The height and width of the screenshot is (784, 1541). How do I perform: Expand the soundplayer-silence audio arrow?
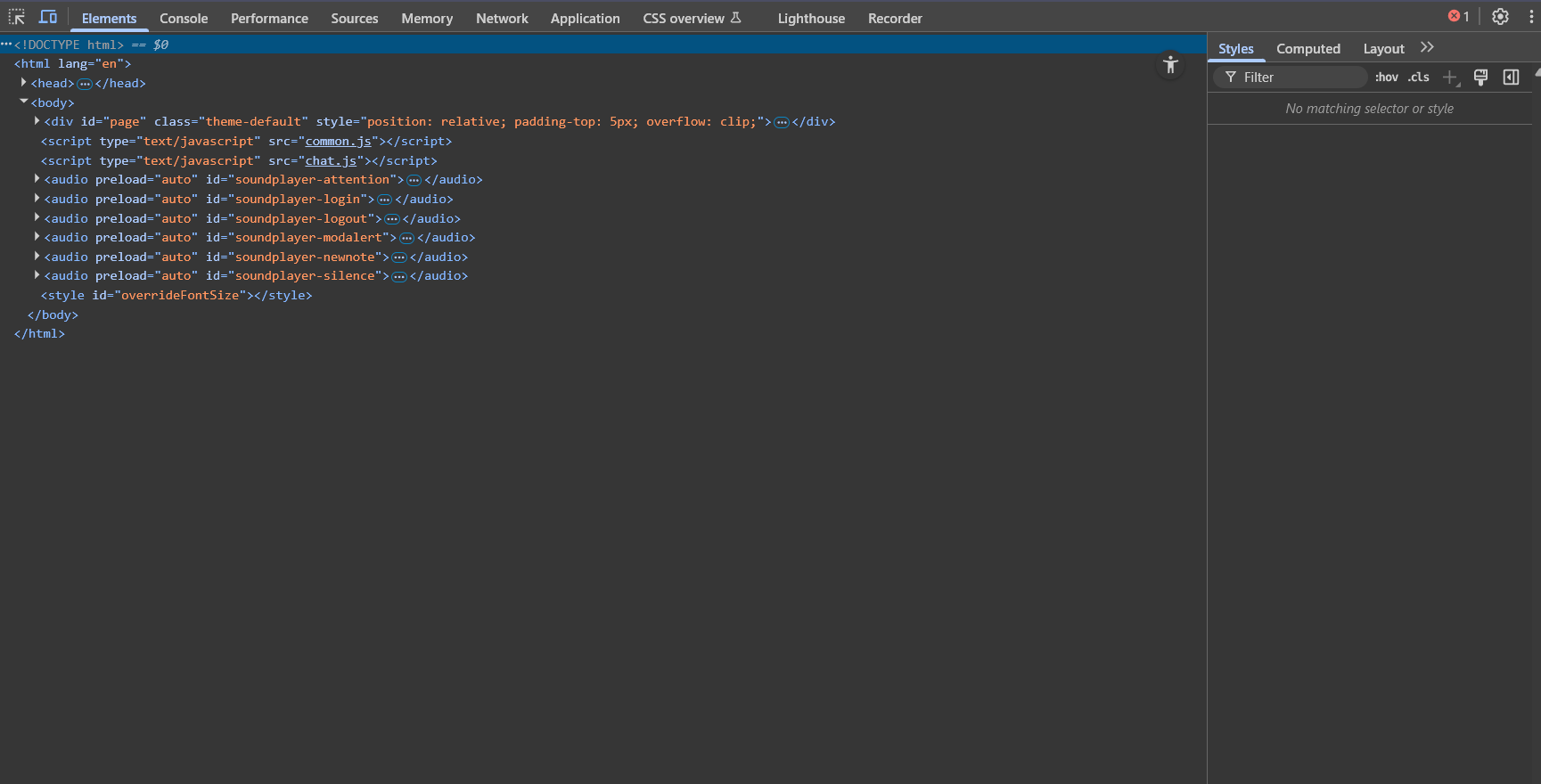point(37,275)
